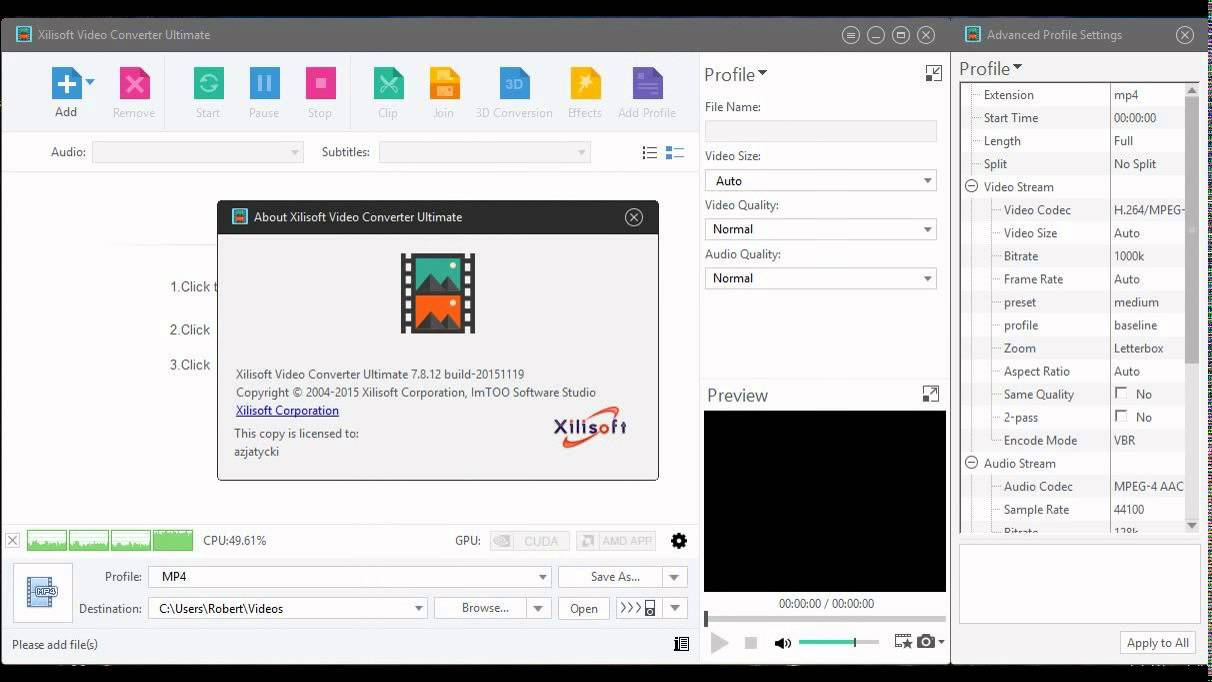
Task: Expand the main Profile panel icon
Action: point(933,73)
